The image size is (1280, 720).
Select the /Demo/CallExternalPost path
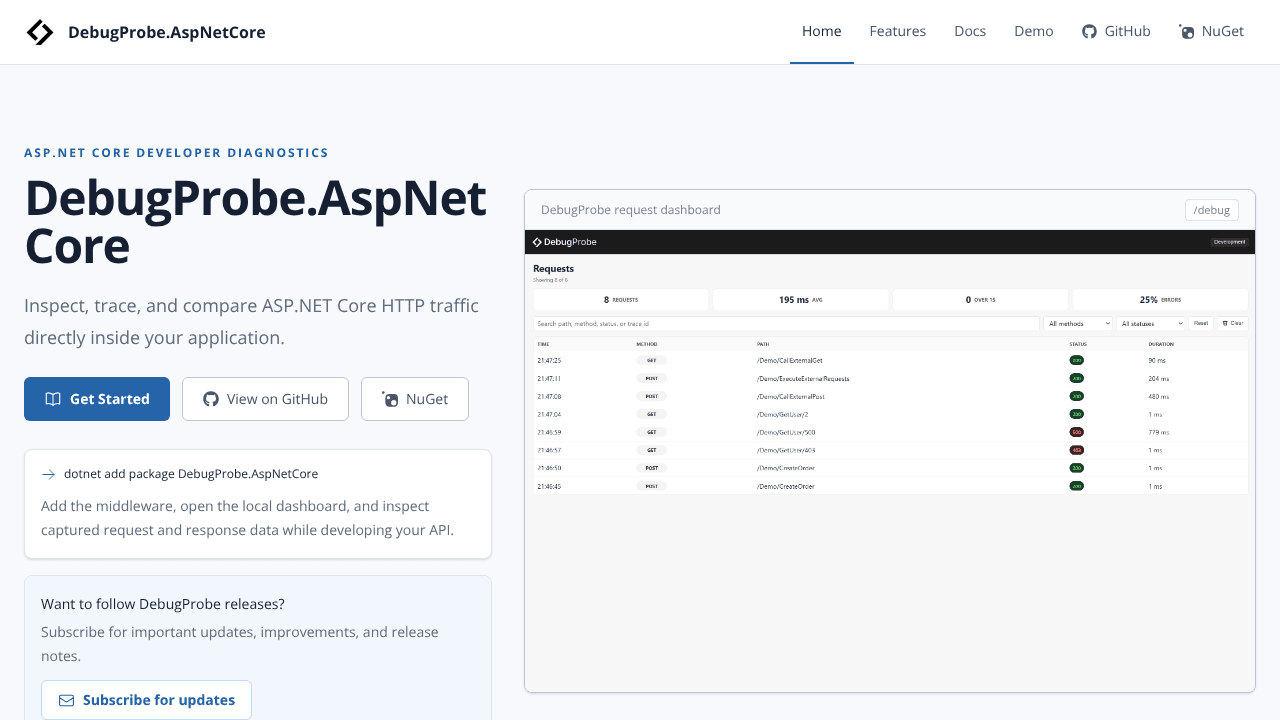click(x=790, y=396)
